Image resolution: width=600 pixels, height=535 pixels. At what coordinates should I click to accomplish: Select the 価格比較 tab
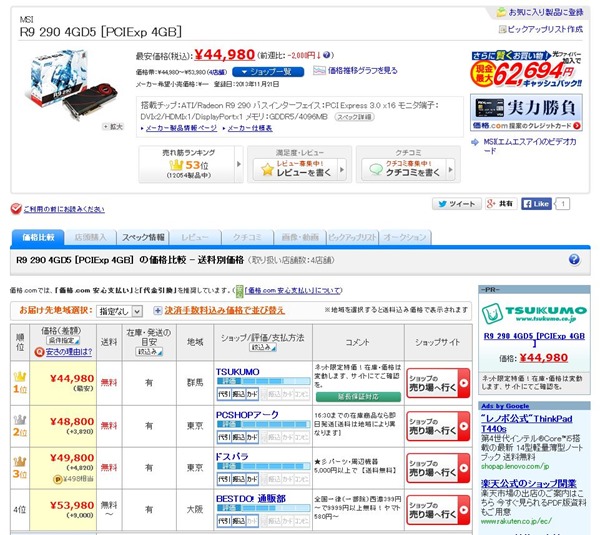pyautogui.click(x=38, y=237)
